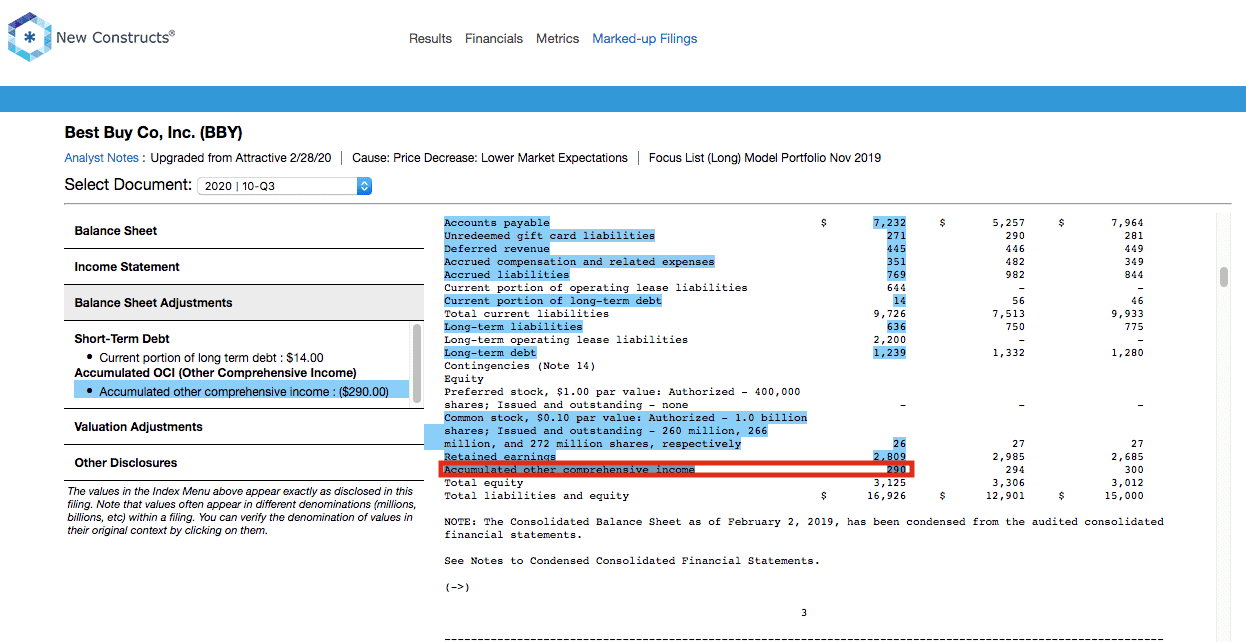This screenshot has width=1246, height=642.
Task: Click the Short-Term Debt heading
Action: click(x=122, y=339)
